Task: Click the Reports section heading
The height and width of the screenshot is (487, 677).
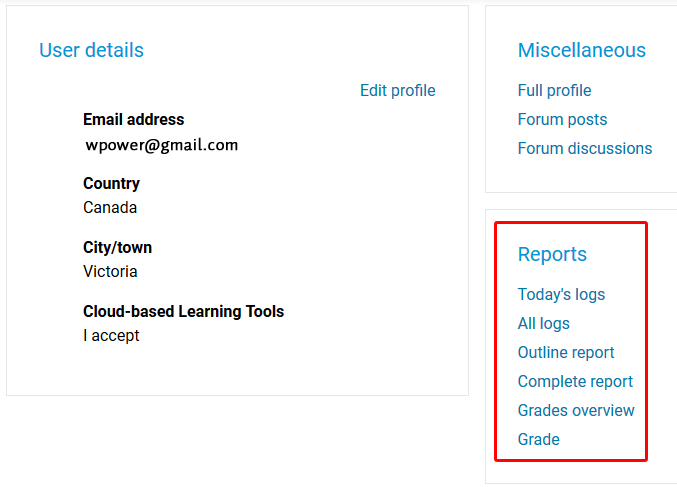Action: pos(552,254)
